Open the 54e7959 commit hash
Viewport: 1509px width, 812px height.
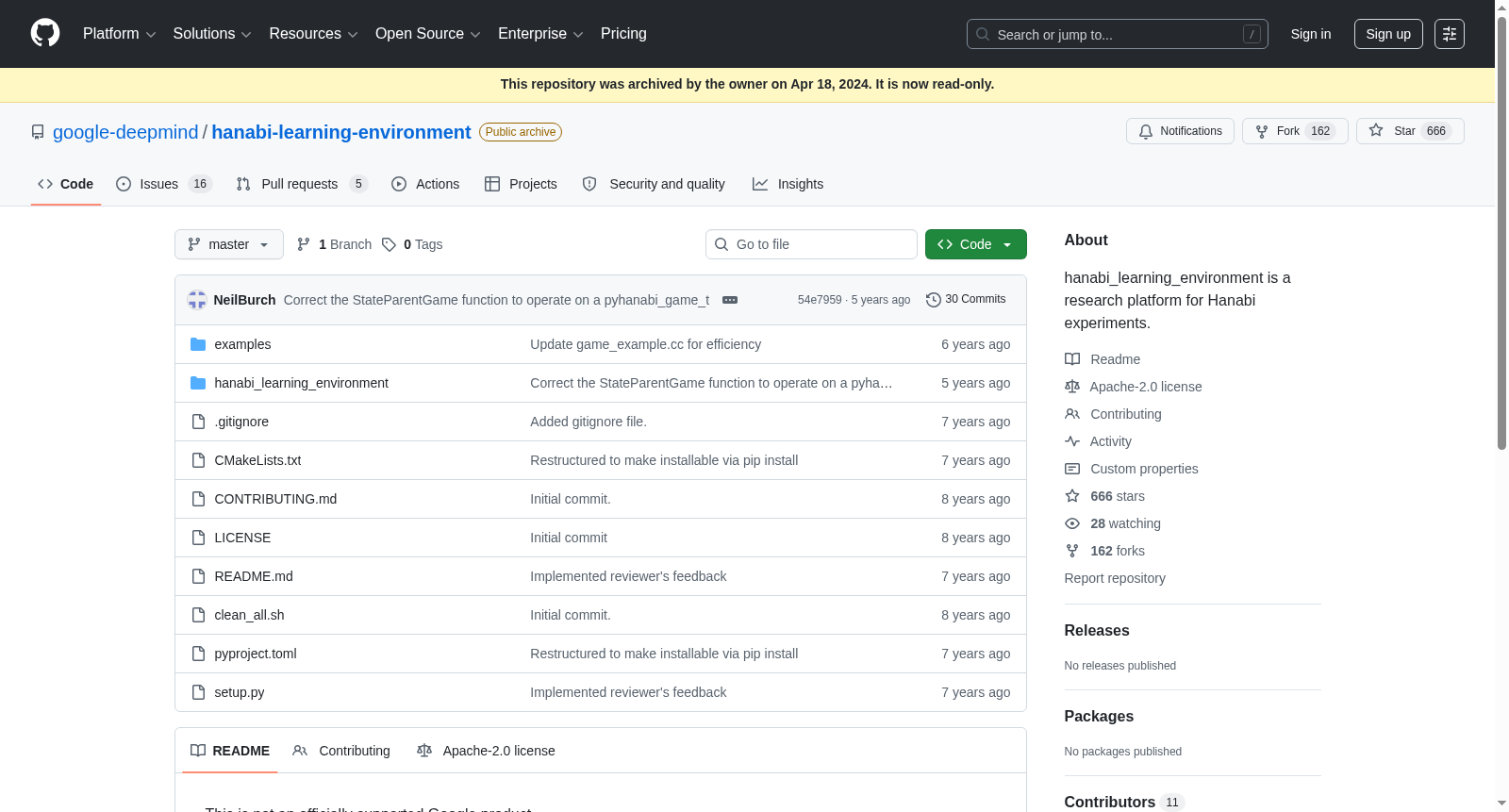pos(820,300)
